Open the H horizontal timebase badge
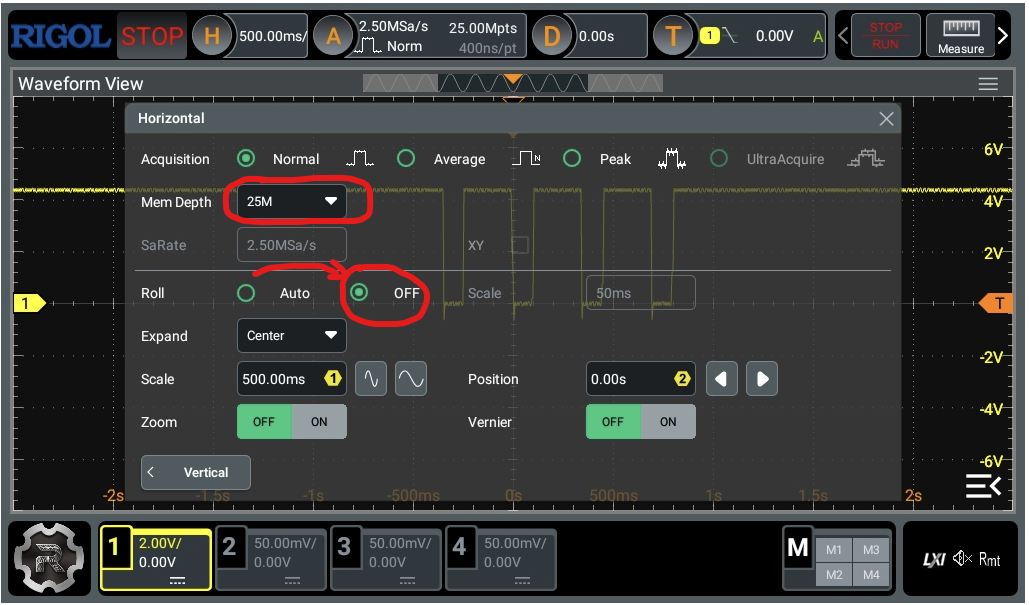 point(212,35)
